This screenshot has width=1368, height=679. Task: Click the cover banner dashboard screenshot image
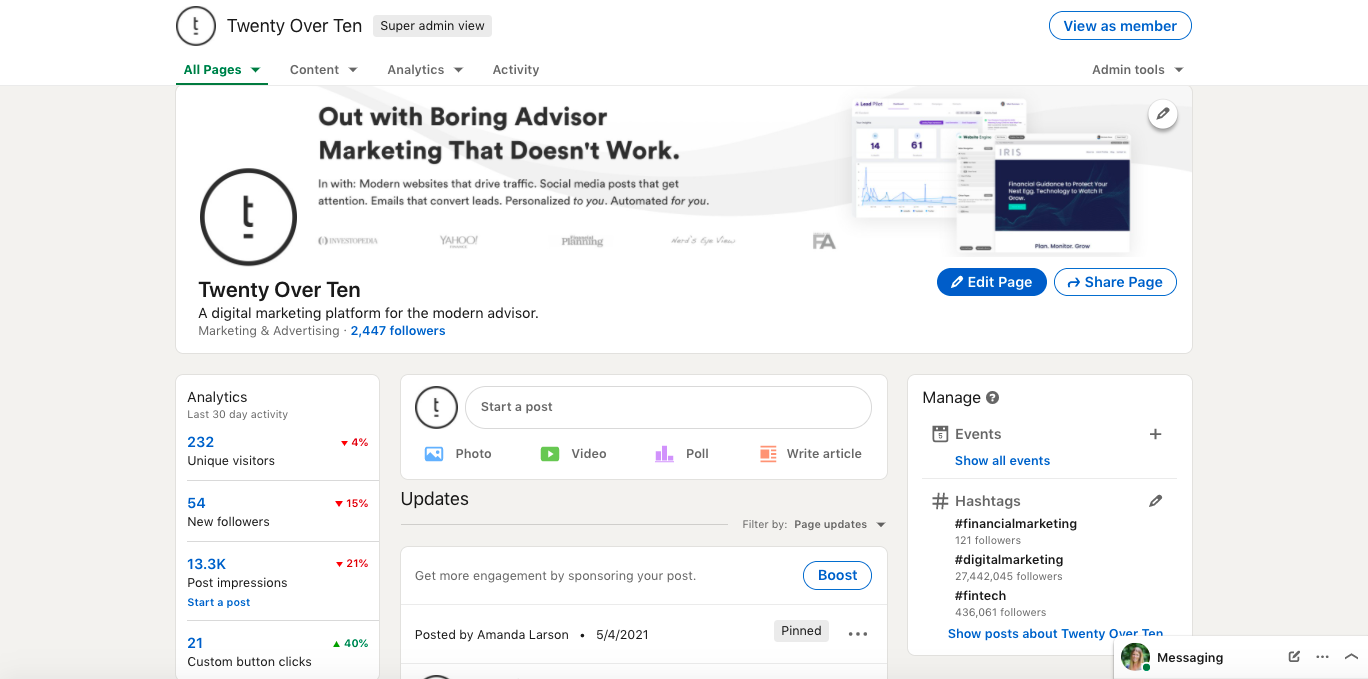click(992, 176)
